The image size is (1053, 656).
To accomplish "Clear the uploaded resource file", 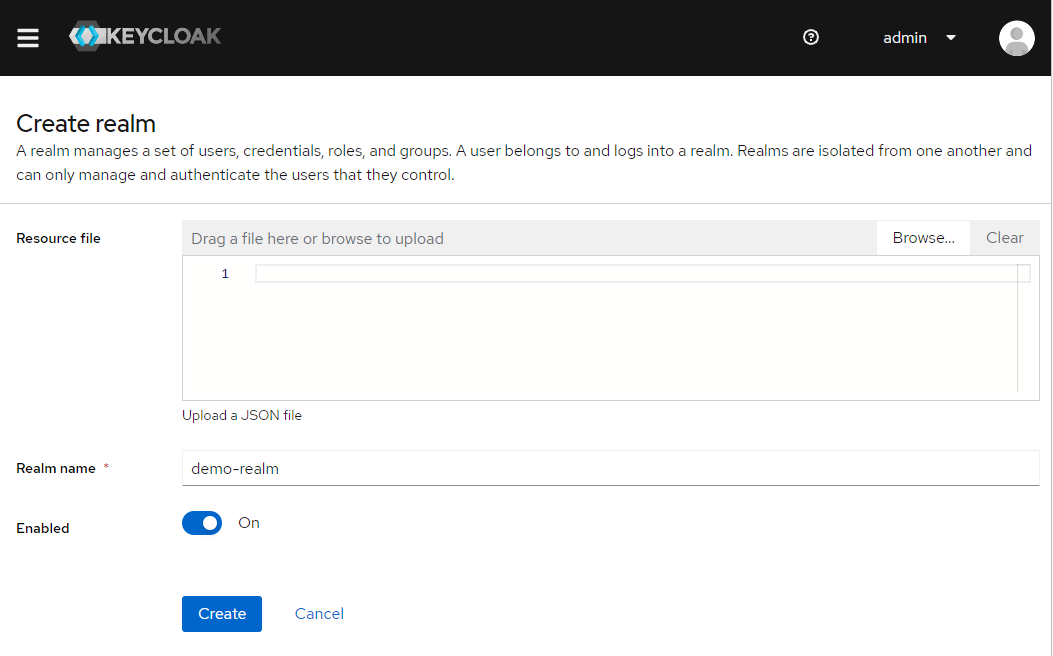I will (1004, 238).
